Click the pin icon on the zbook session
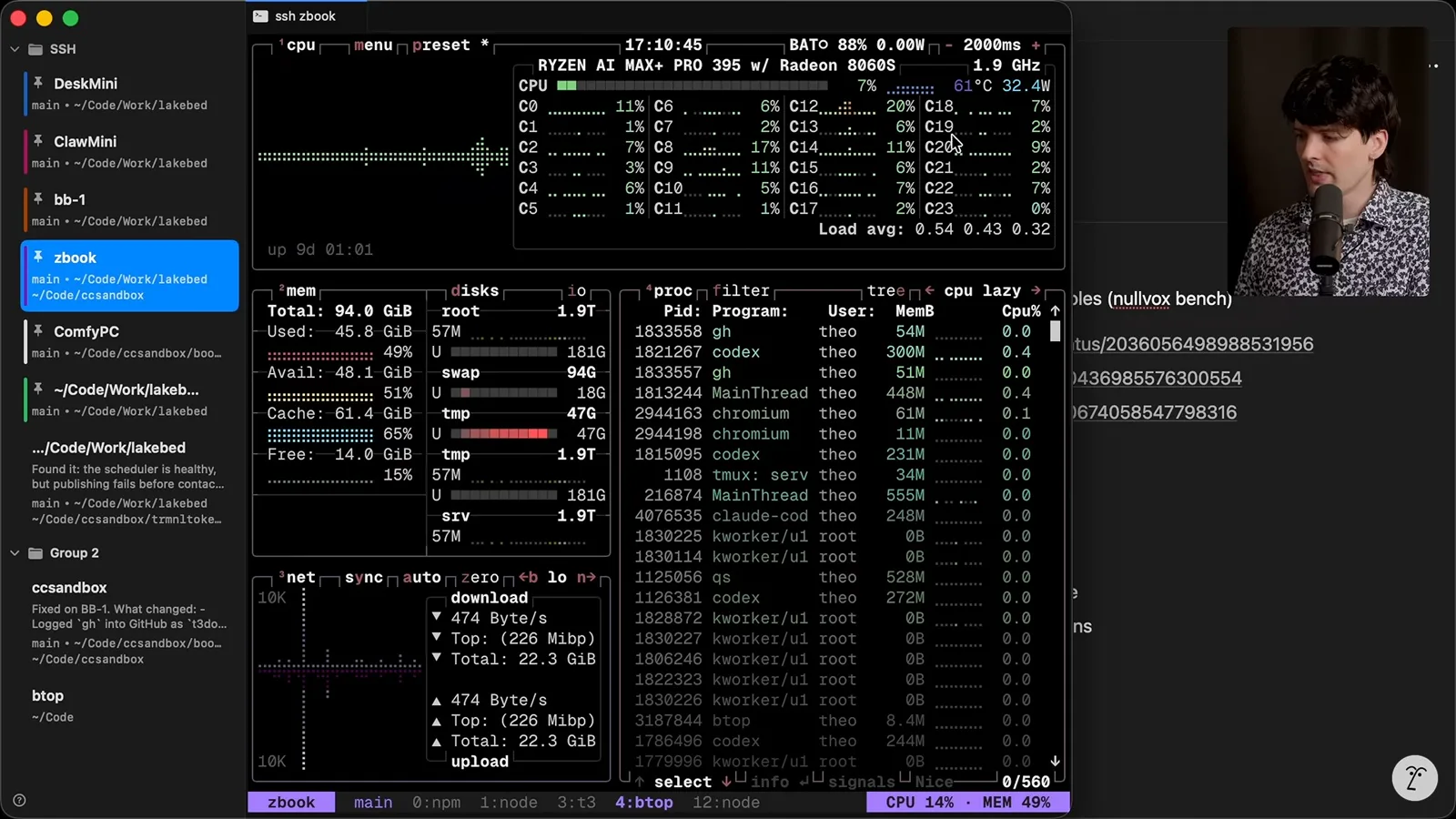Screen dimensions: 1456x819 (38, 257)
